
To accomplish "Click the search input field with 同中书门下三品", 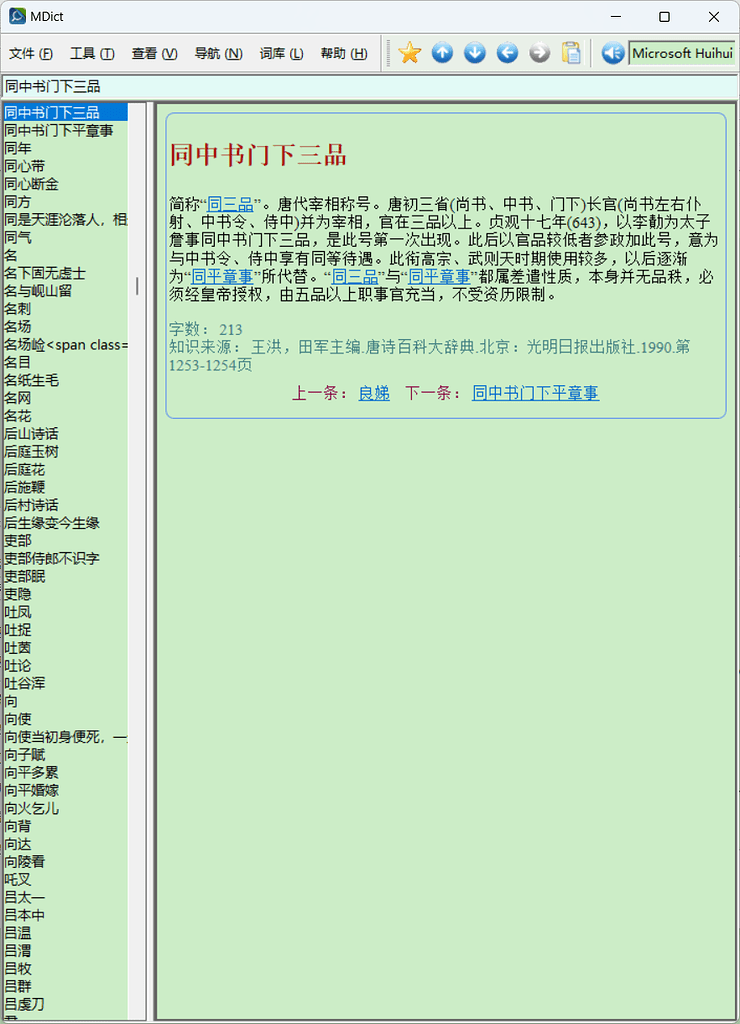I will pyautogui.click(x=370, y=86).
